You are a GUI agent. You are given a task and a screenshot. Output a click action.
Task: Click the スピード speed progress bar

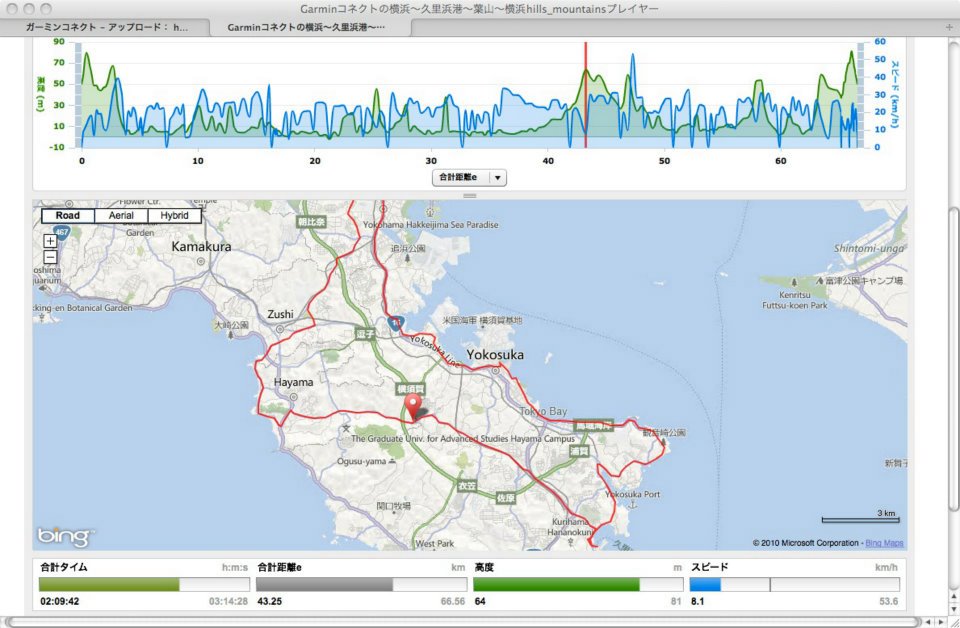click(x=795, y=585)
